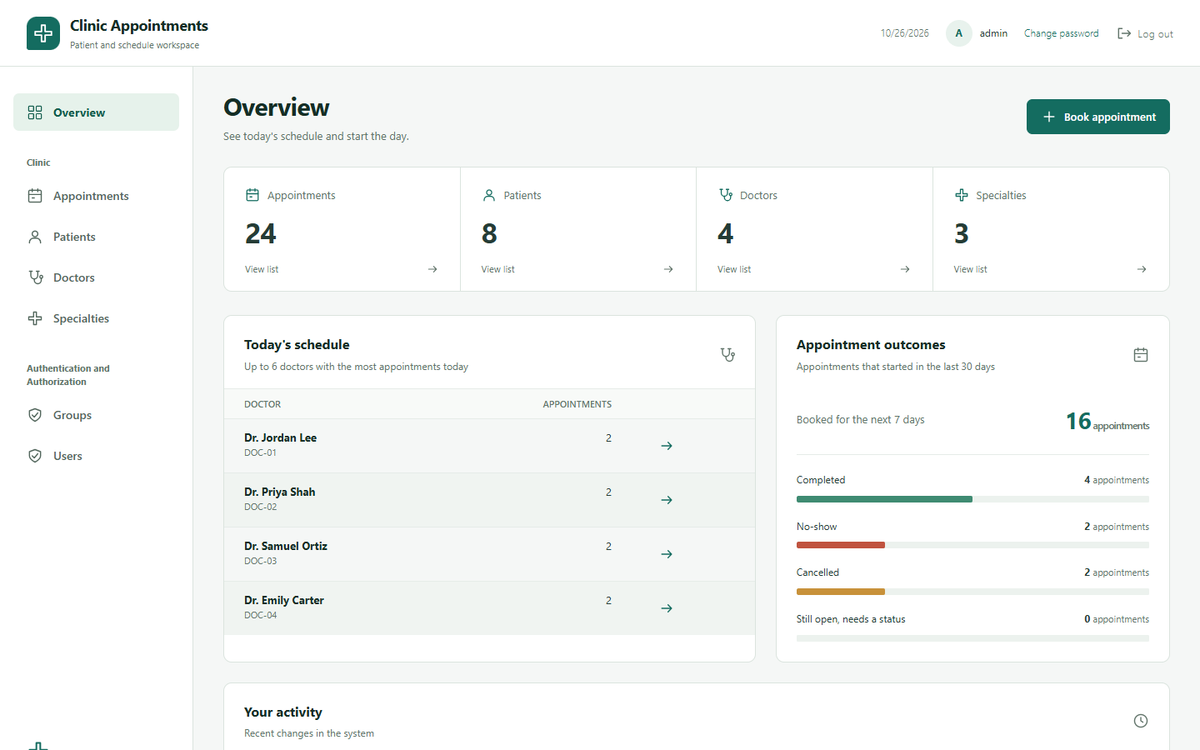Click the Doctors stethoscope icon in sidebar
This screenshot has width=1200, height=750.
[35, 278]
